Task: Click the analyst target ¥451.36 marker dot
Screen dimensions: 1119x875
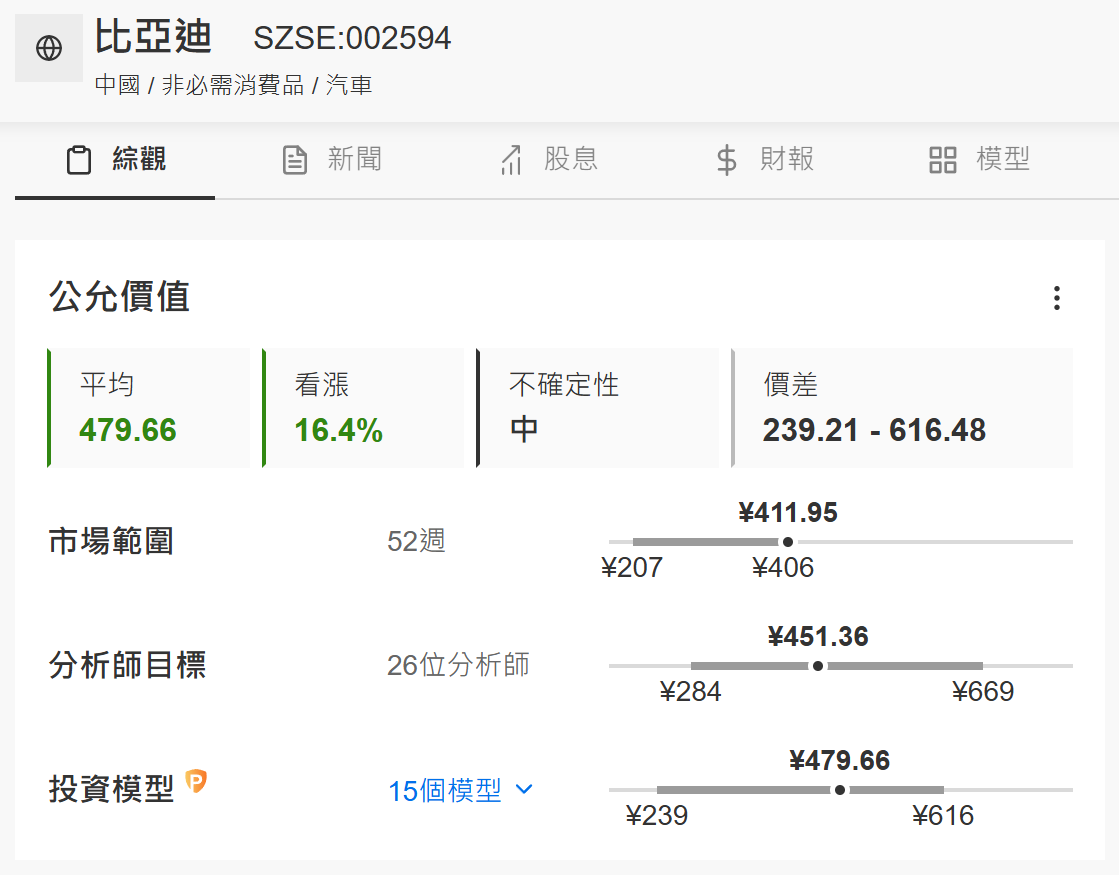Action: (x=818, y=666)
